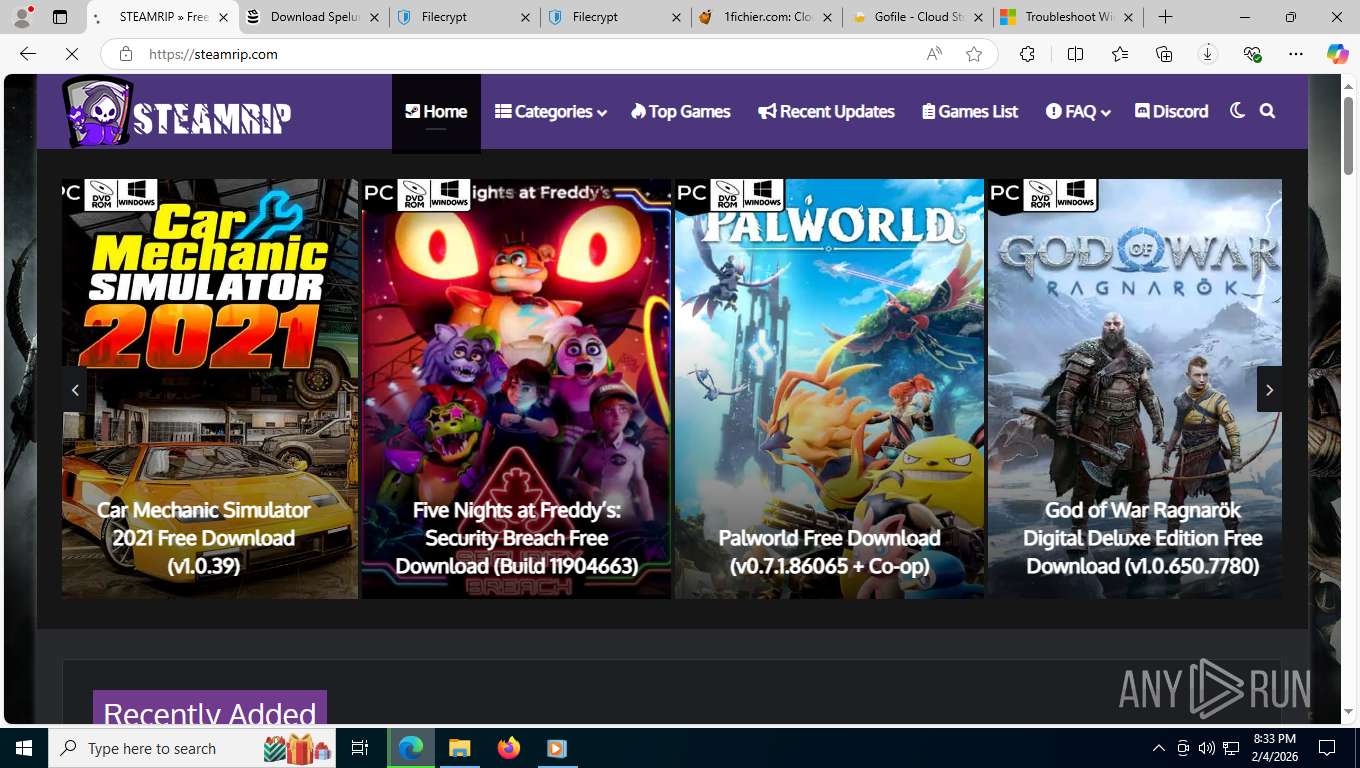Click the page vertical scrollbar
This screenshot has width=1360, height=768.
[x=1348, y=135]
